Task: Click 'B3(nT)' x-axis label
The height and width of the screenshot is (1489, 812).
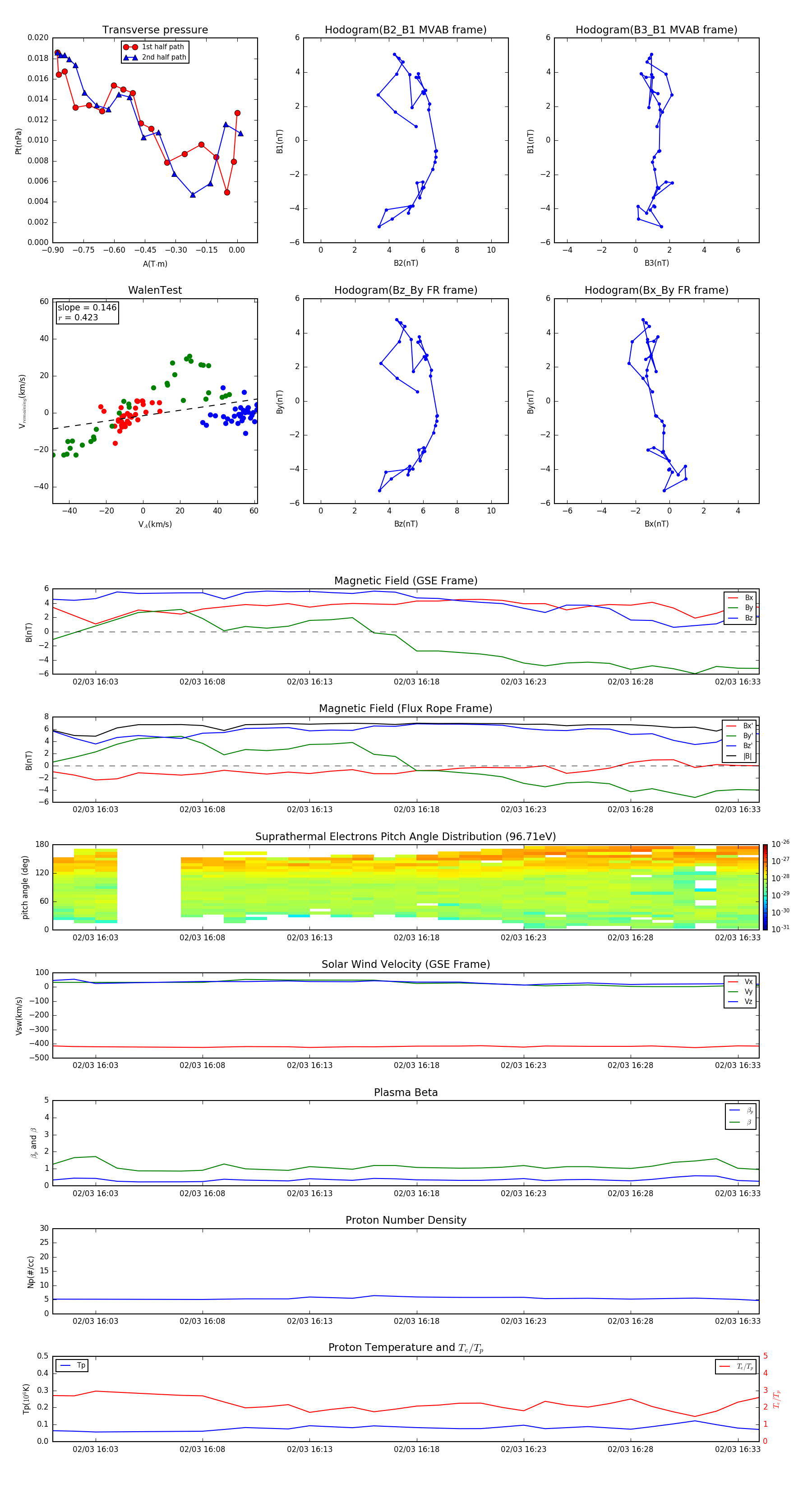Action: [x=656, y=263]
